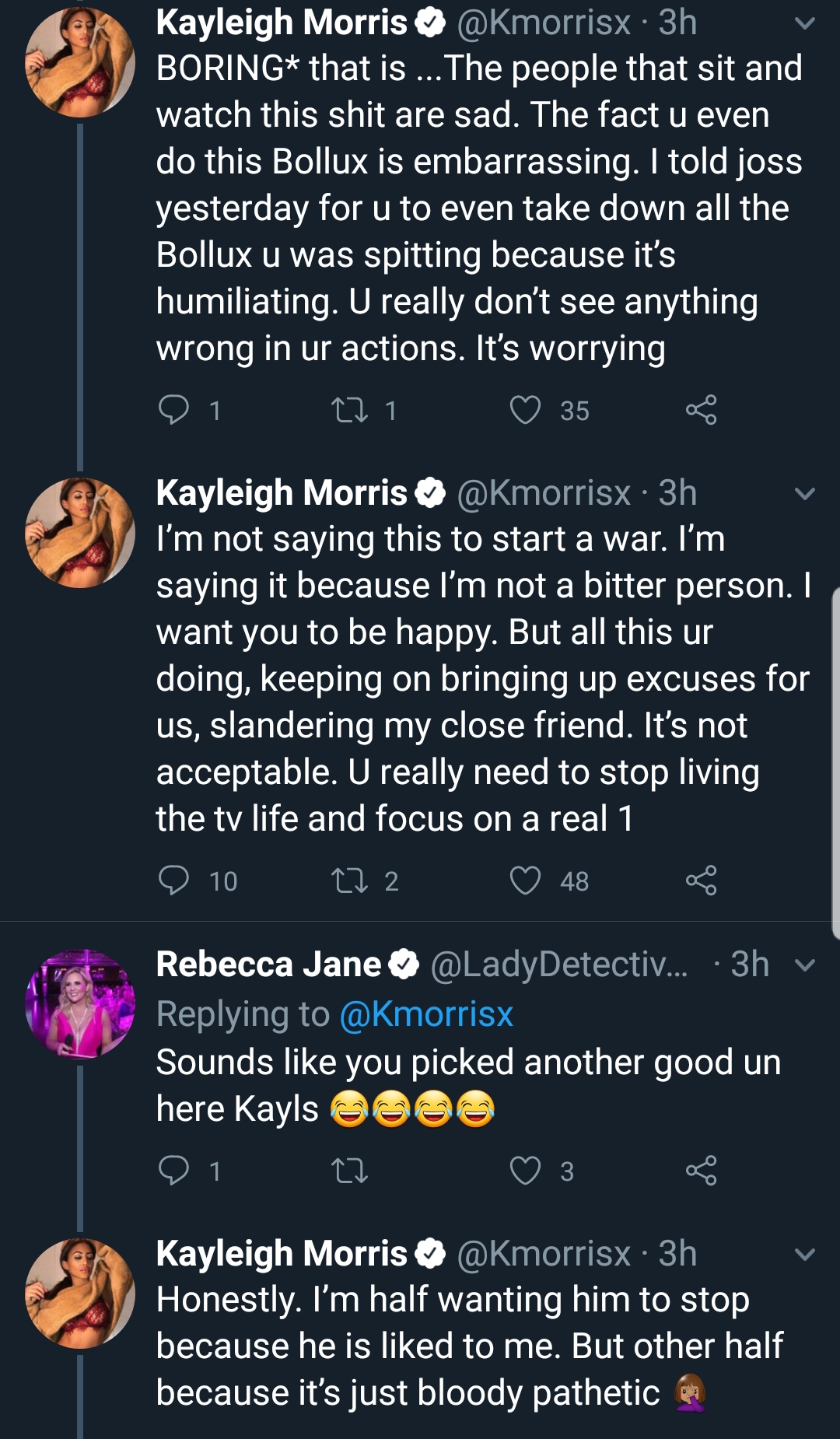This screenshot has height=1439, width=840.
Task: Click the scrollbar handle on right edge
Action: [835, 764]
